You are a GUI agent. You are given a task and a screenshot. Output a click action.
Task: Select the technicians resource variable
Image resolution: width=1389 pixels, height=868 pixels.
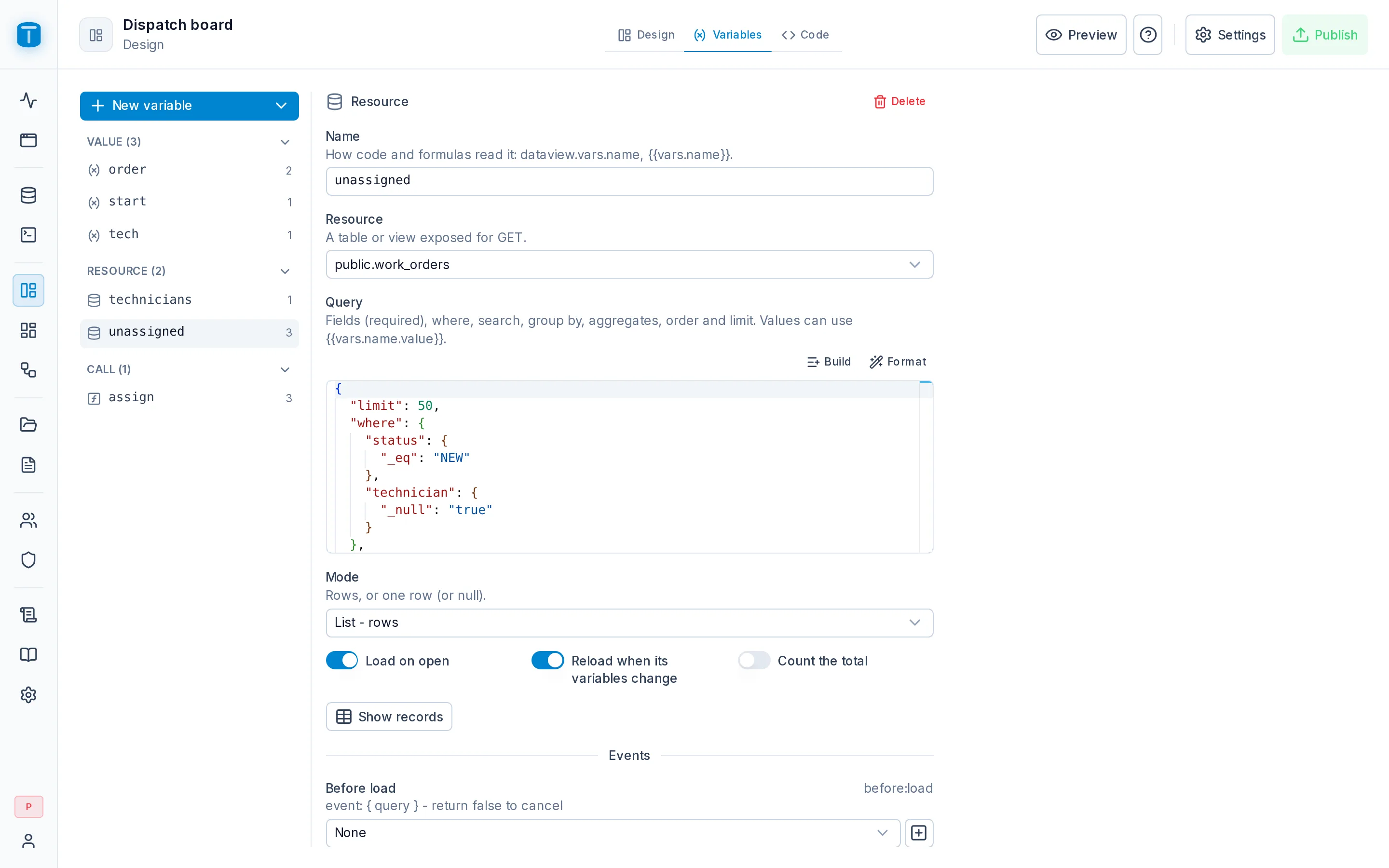[189, 299]
